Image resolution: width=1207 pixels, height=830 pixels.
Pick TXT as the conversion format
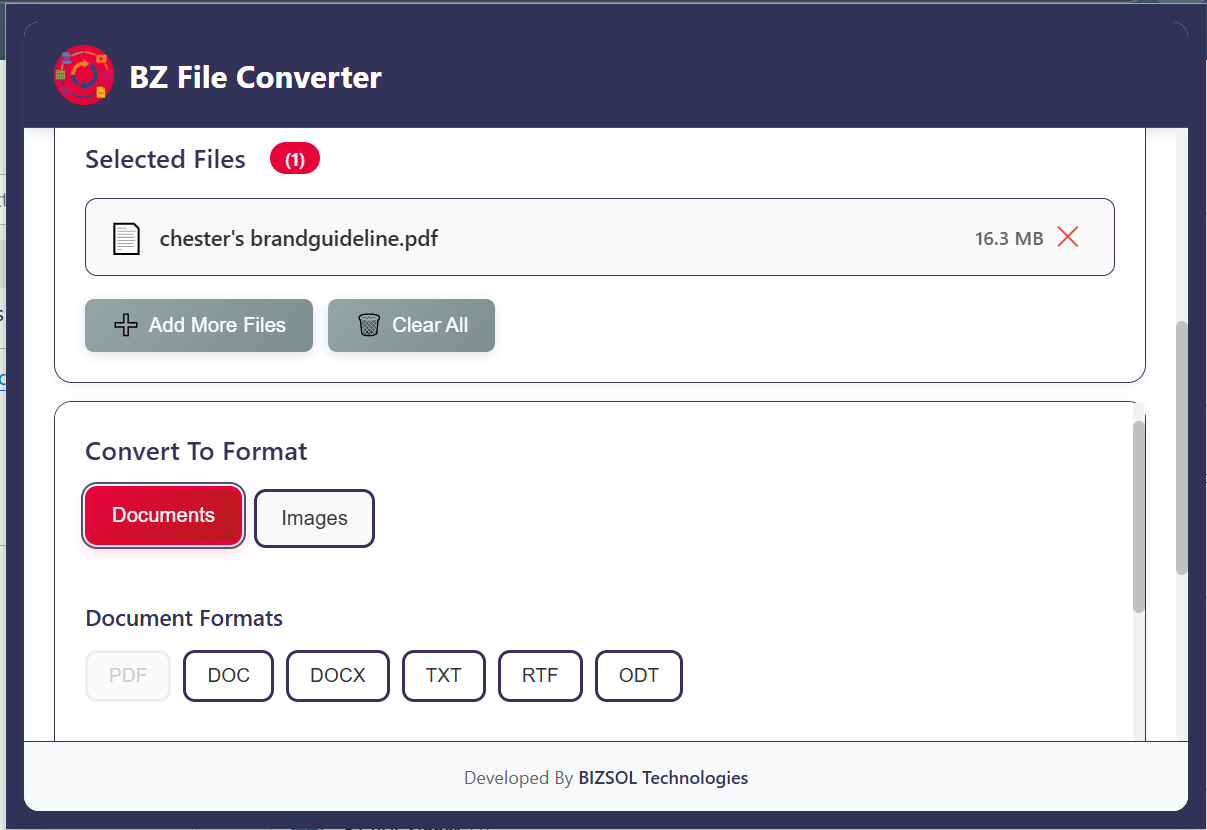pos(443,676)
